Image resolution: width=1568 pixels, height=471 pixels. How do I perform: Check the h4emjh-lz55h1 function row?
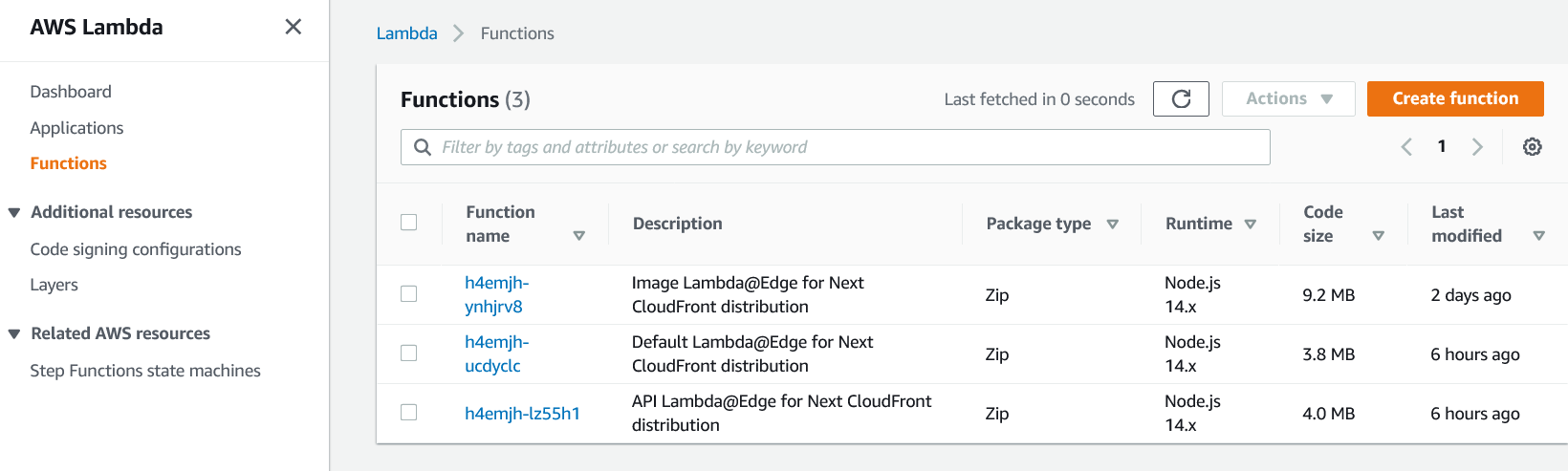pos(409,413)
